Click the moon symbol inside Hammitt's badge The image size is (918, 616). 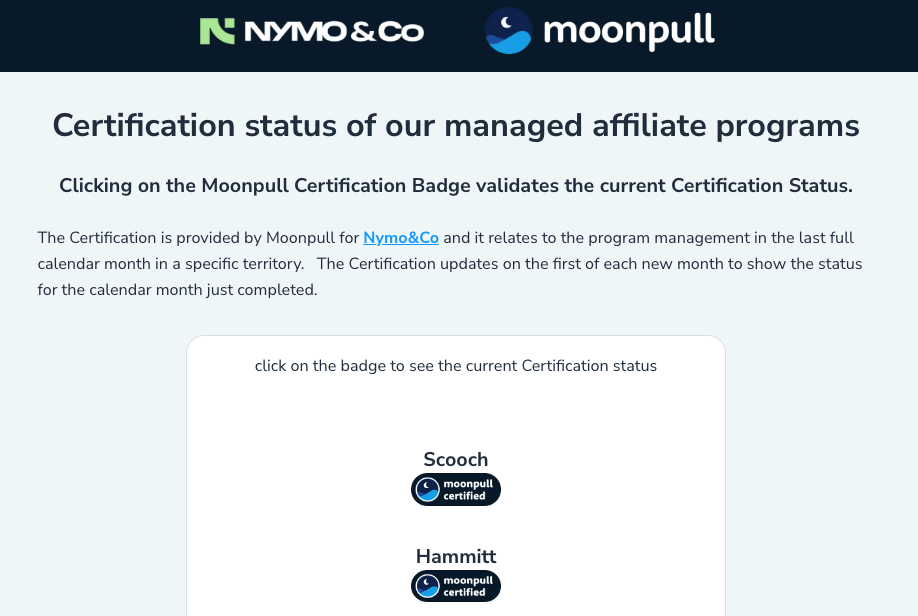point(428,586)
